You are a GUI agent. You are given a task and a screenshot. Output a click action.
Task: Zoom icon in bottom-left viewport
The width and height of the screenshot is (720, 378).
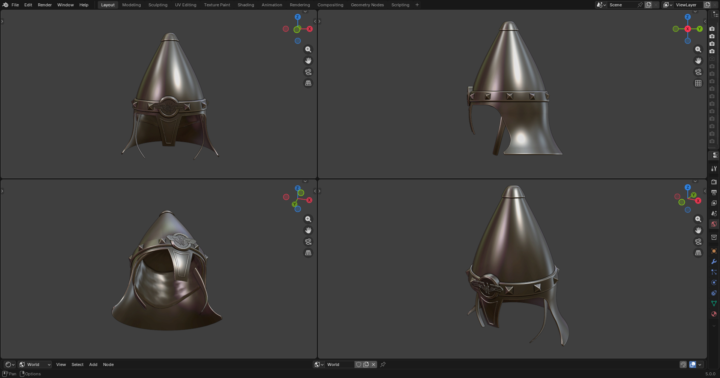[308, 219]
